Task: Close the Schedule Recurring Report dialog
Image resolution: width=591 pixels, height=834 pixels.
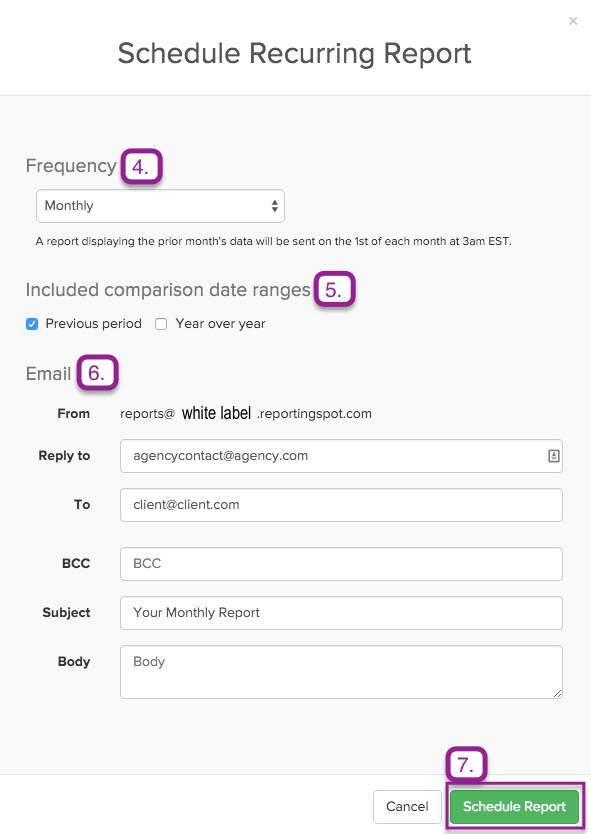Action: click(573, 21)
